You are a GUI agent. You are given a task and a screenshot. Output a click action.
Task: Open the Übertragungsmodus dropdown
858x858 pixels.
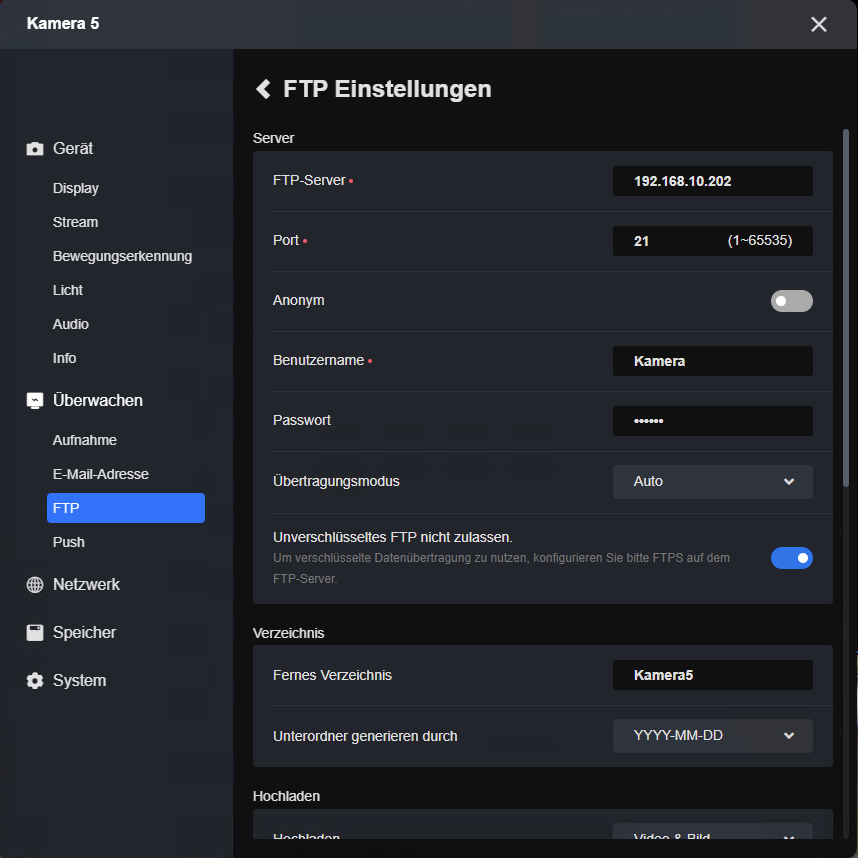coord(712,482)
